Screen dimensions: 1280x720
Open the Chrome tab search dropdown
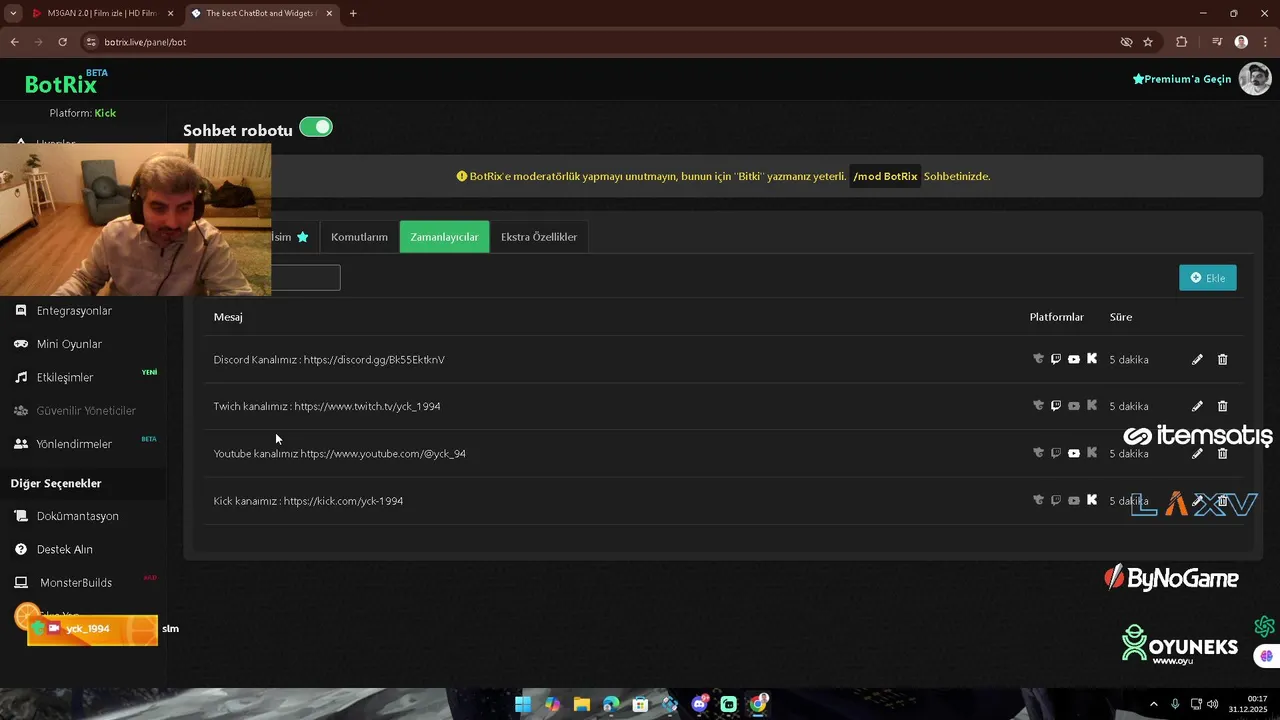click(x=13, y=13)
